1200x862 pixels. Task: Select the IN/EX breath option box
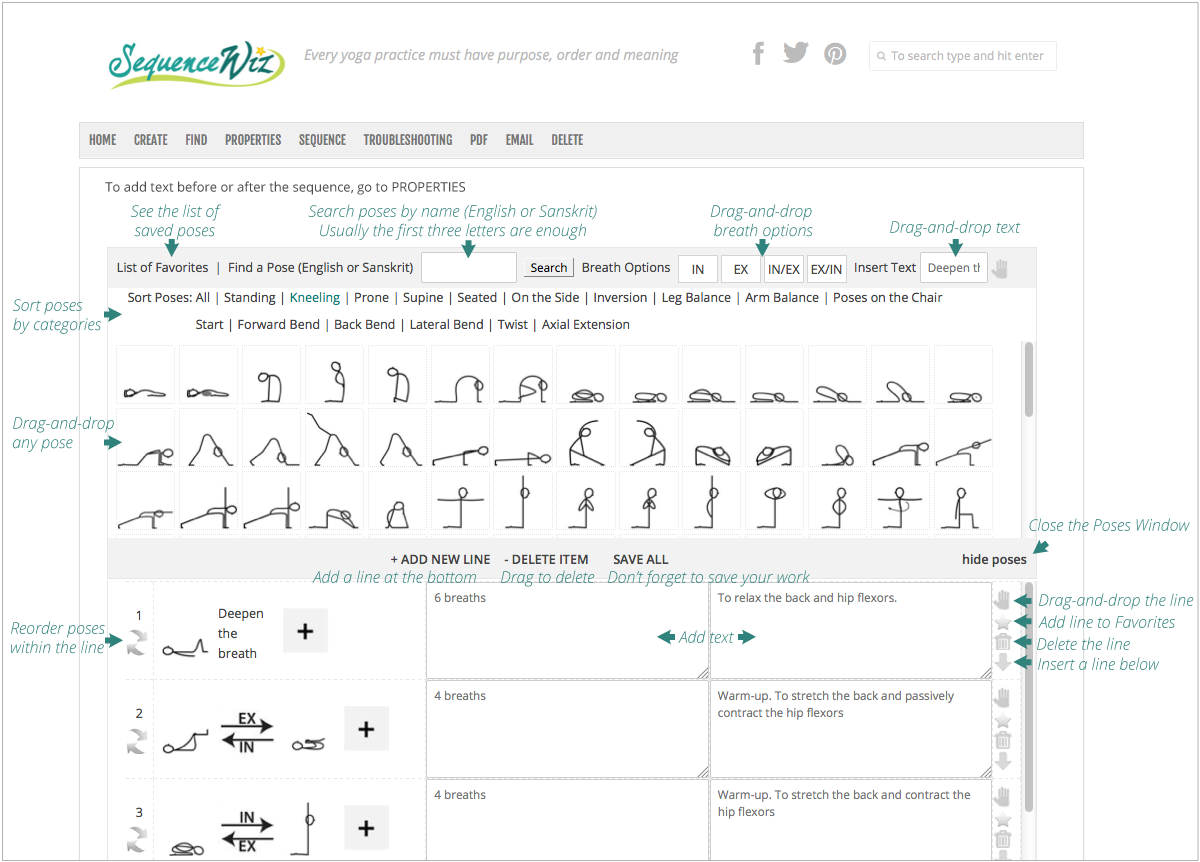tap(784, 269)
